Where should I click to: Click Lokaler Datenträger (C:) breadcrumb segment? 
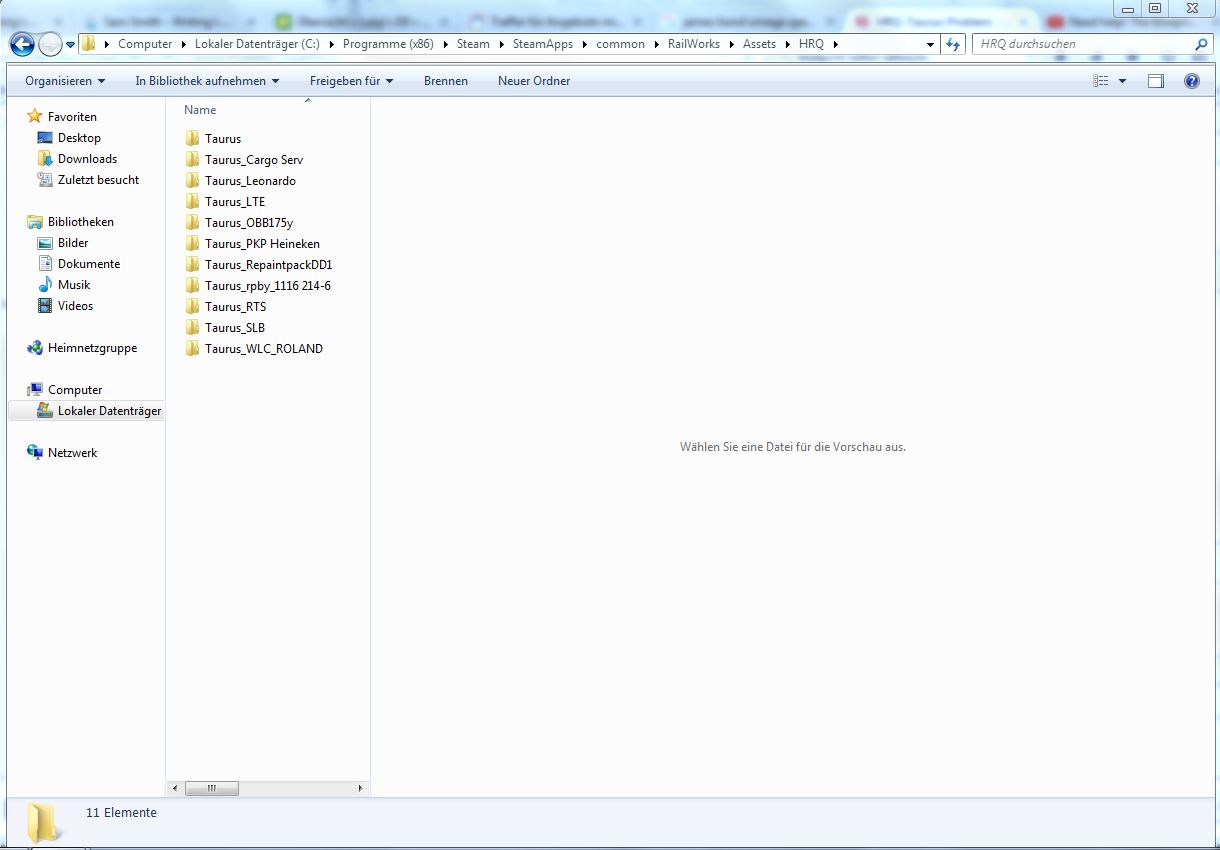(x=257, y=44)
